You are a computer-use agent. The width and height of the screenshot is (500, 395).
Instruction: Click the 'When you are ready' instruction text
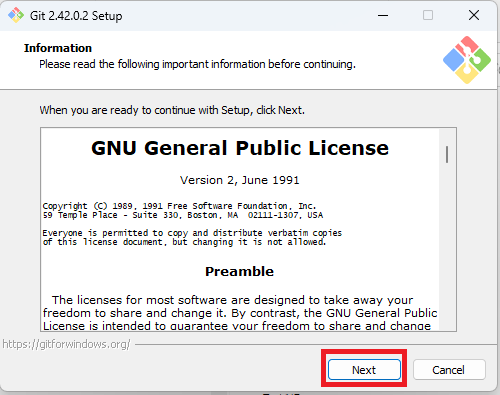172,110
